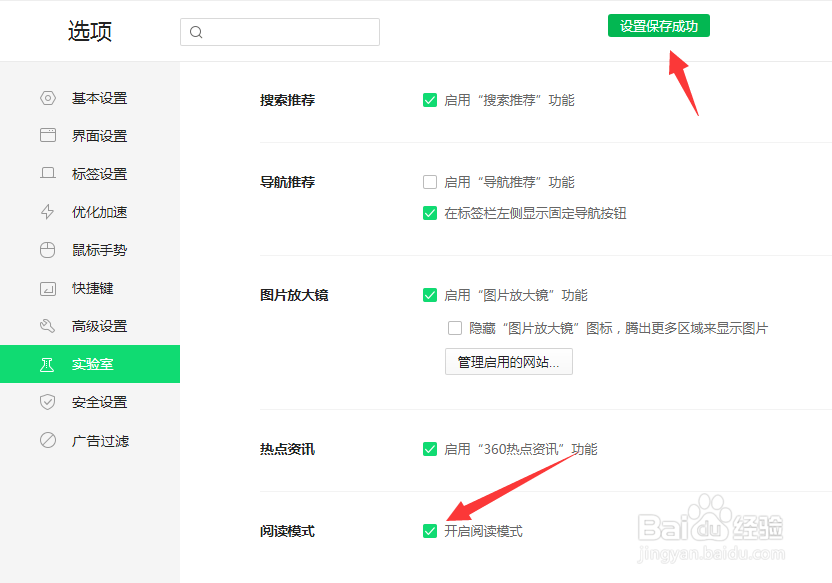Enable 启用"导航推荐"功能 checkbox

tap(430, 182)
